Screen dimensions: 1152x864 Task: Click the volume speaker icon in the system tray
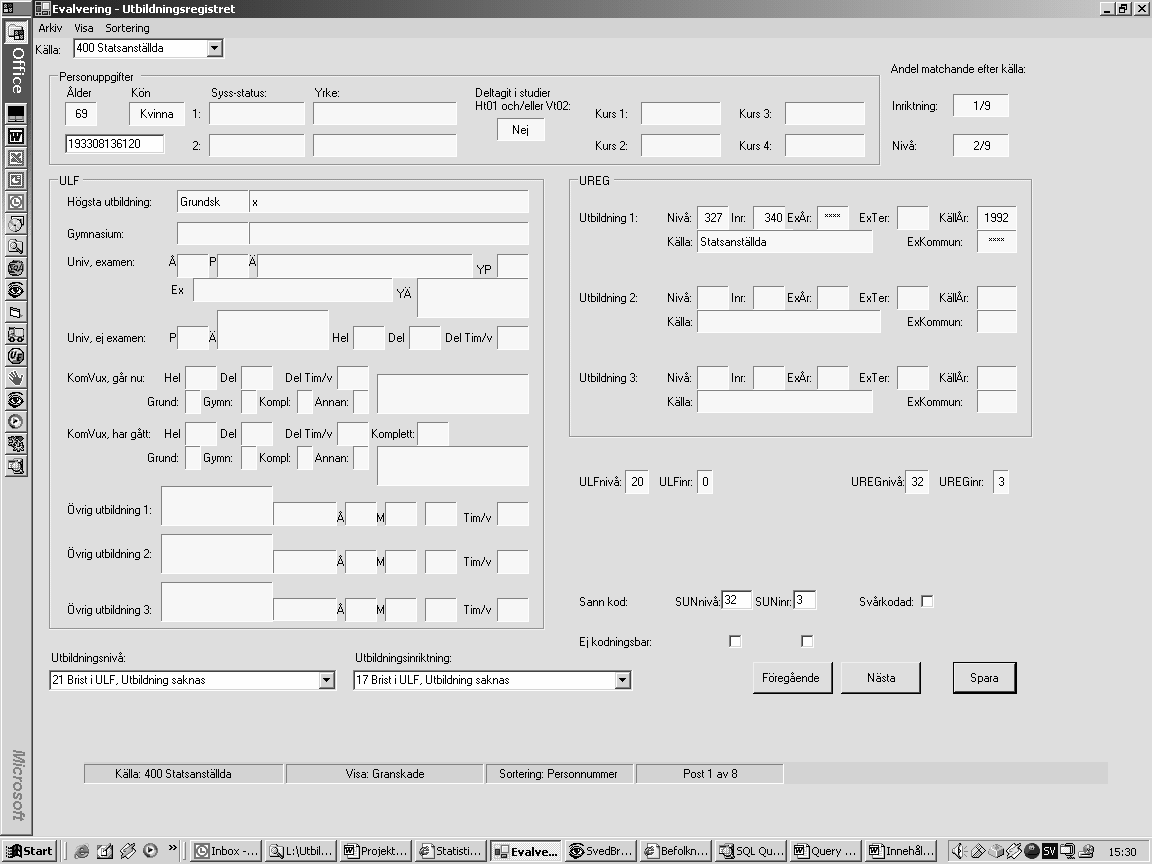959,851
